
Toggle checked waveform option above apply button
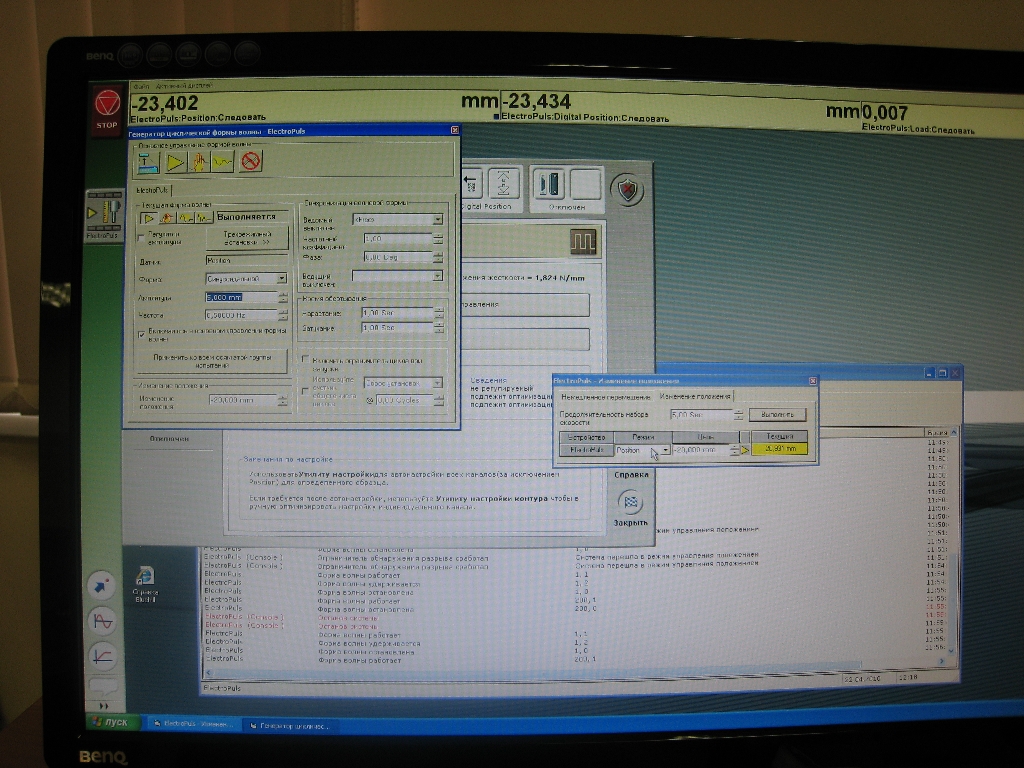tap(141, 334)
